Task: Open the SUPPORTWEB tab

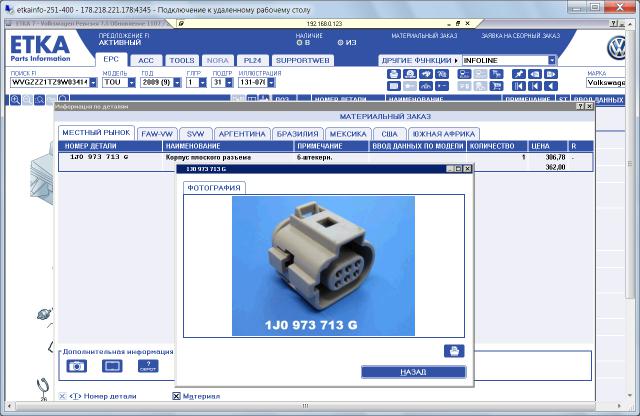Action: pos(302,60)
